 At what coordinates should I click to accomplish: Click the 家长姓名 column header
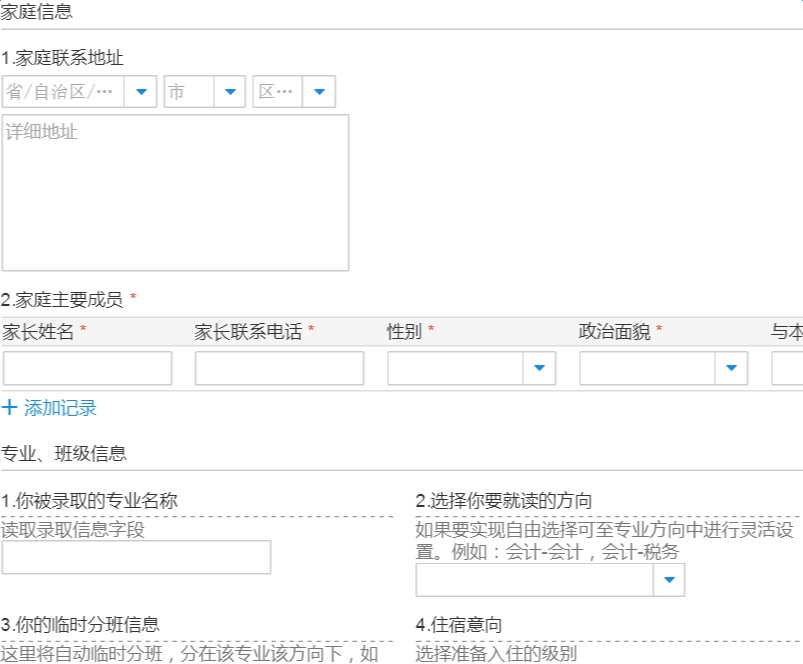click(38, 332)
